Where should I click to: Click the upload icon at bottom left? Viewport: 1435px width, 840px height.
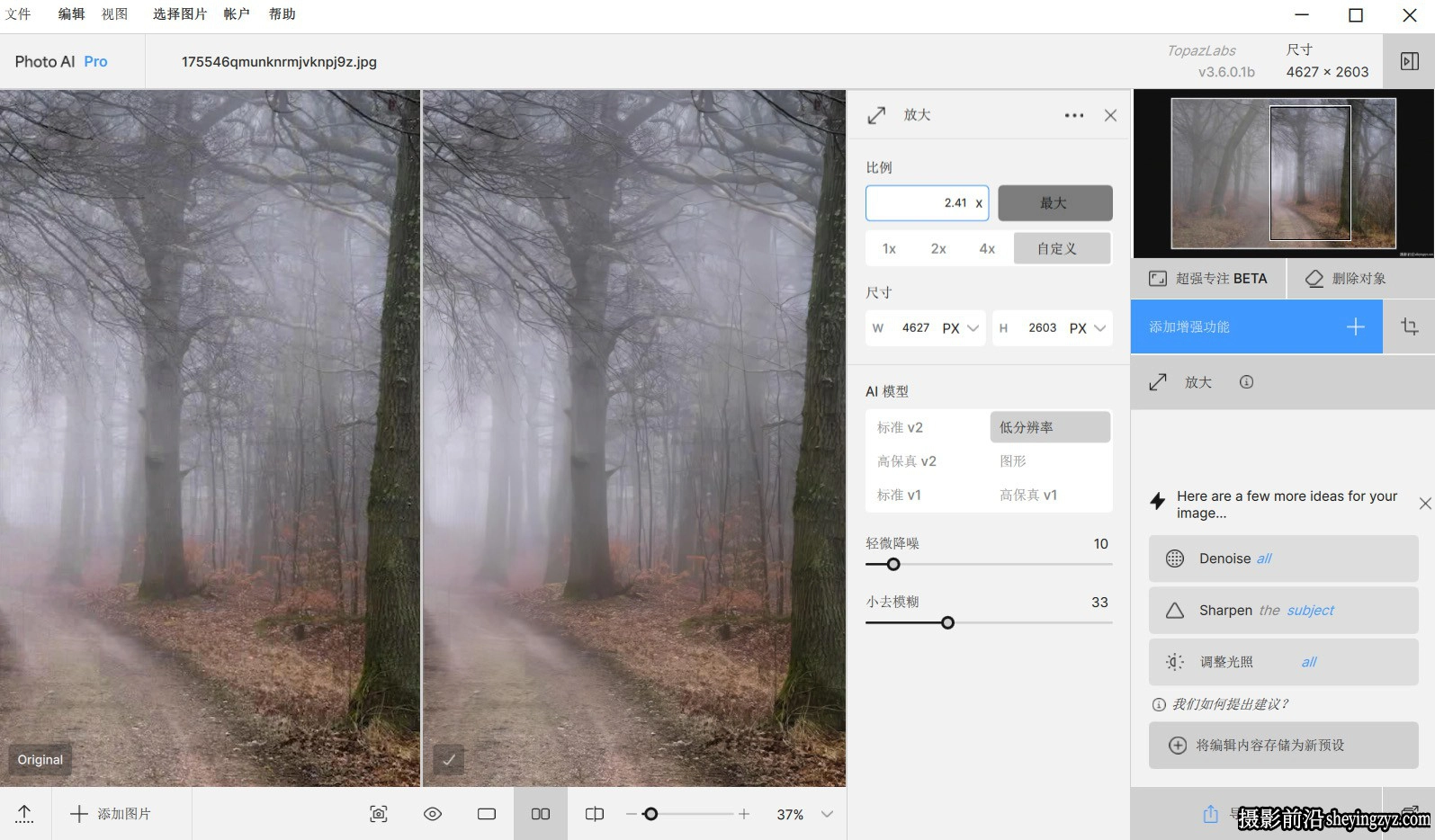(x=25, y=814)
